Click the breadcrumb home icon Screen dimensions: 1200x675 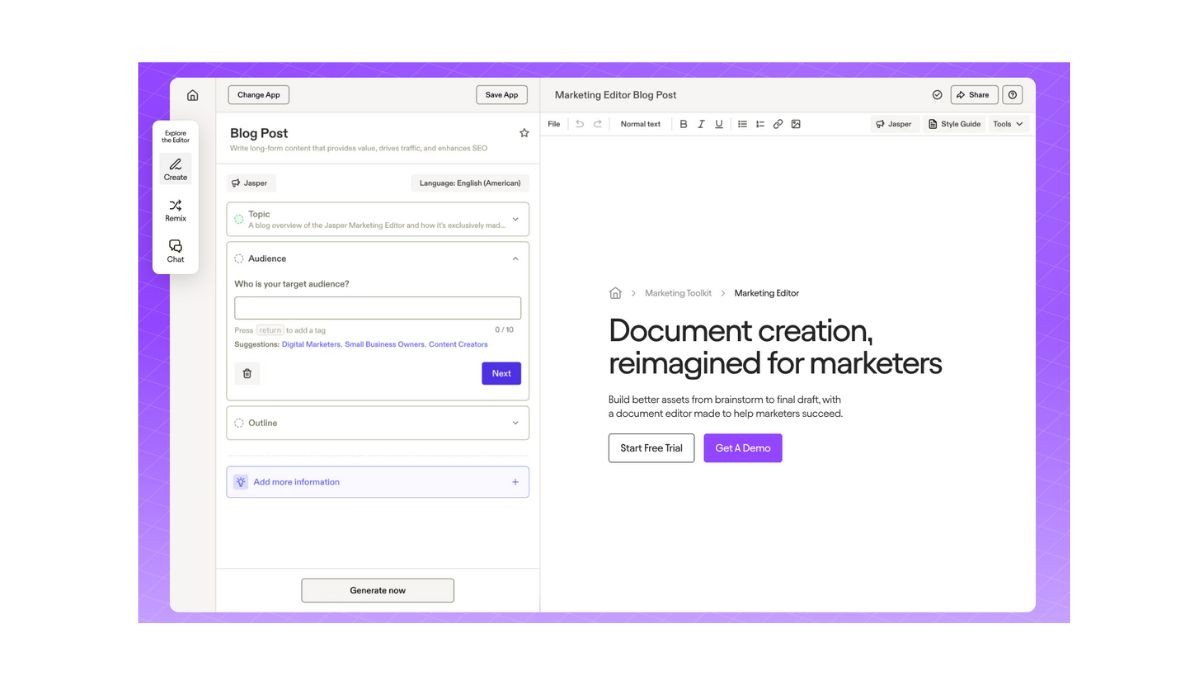[x=615, y=293]
